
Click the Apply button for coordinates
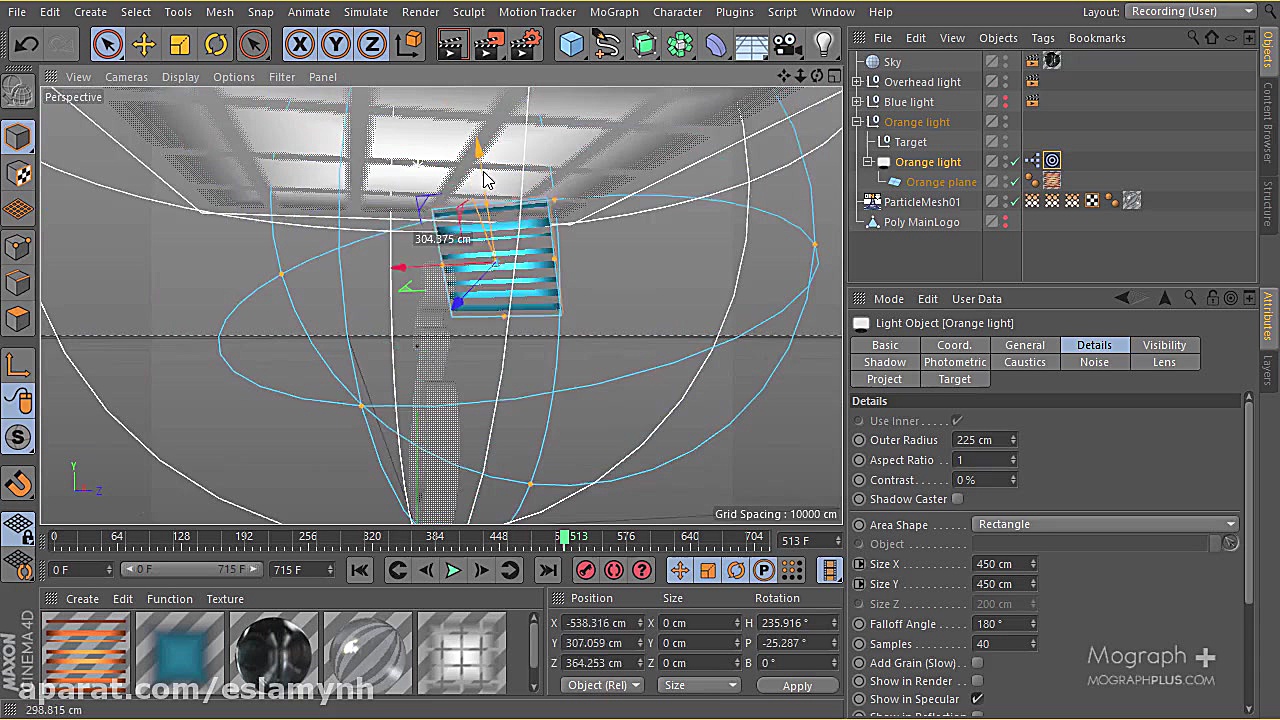point(797,685)
